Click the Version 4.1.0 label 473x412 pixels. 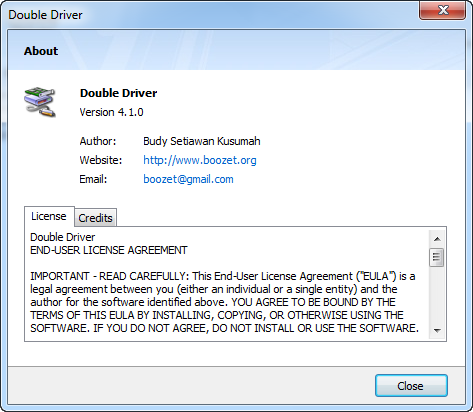111,112
